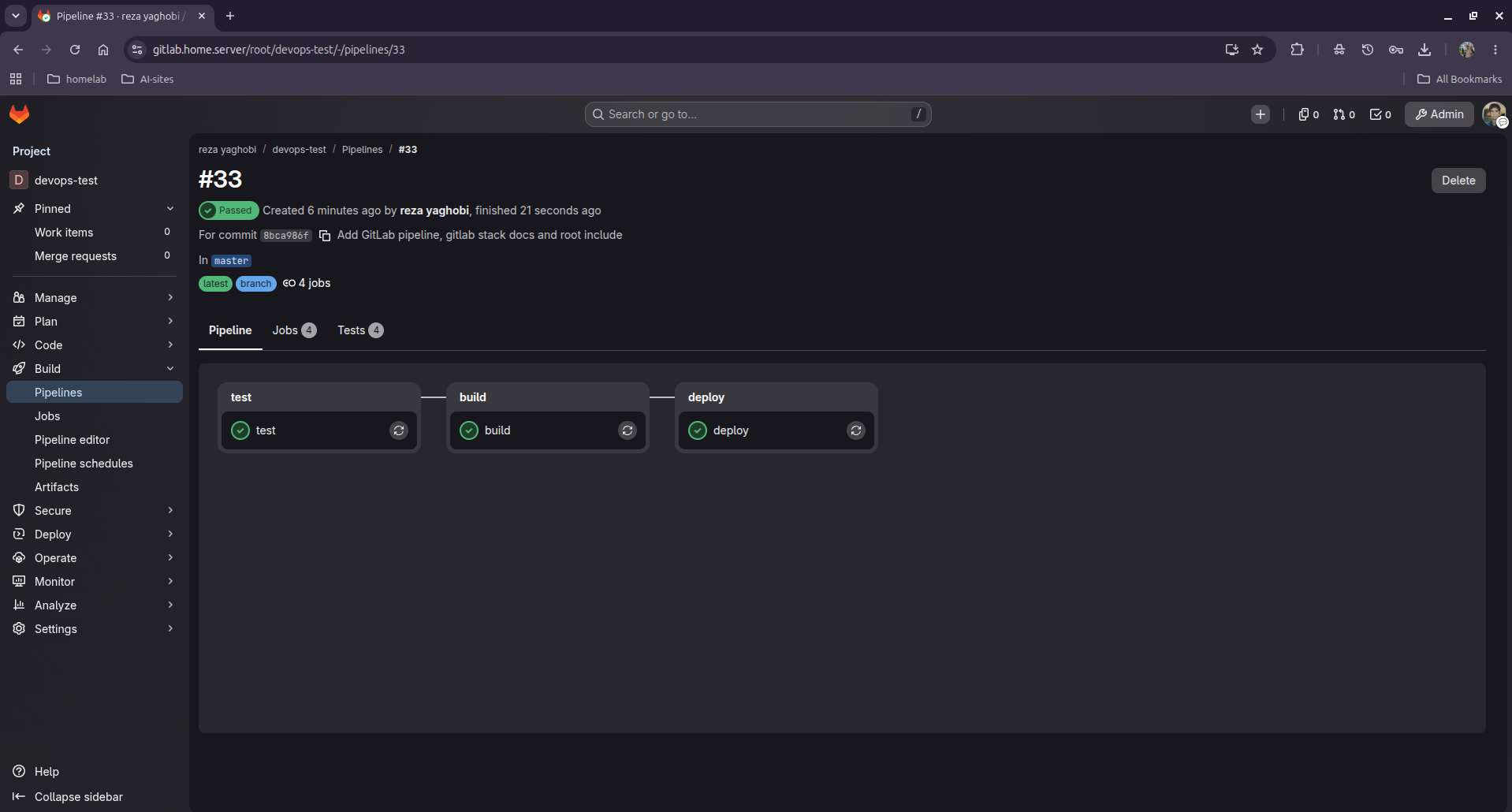The height and width of the screenshot is (812, 1512).
Task: View site information icon in address bar
Action: (137, 50)
